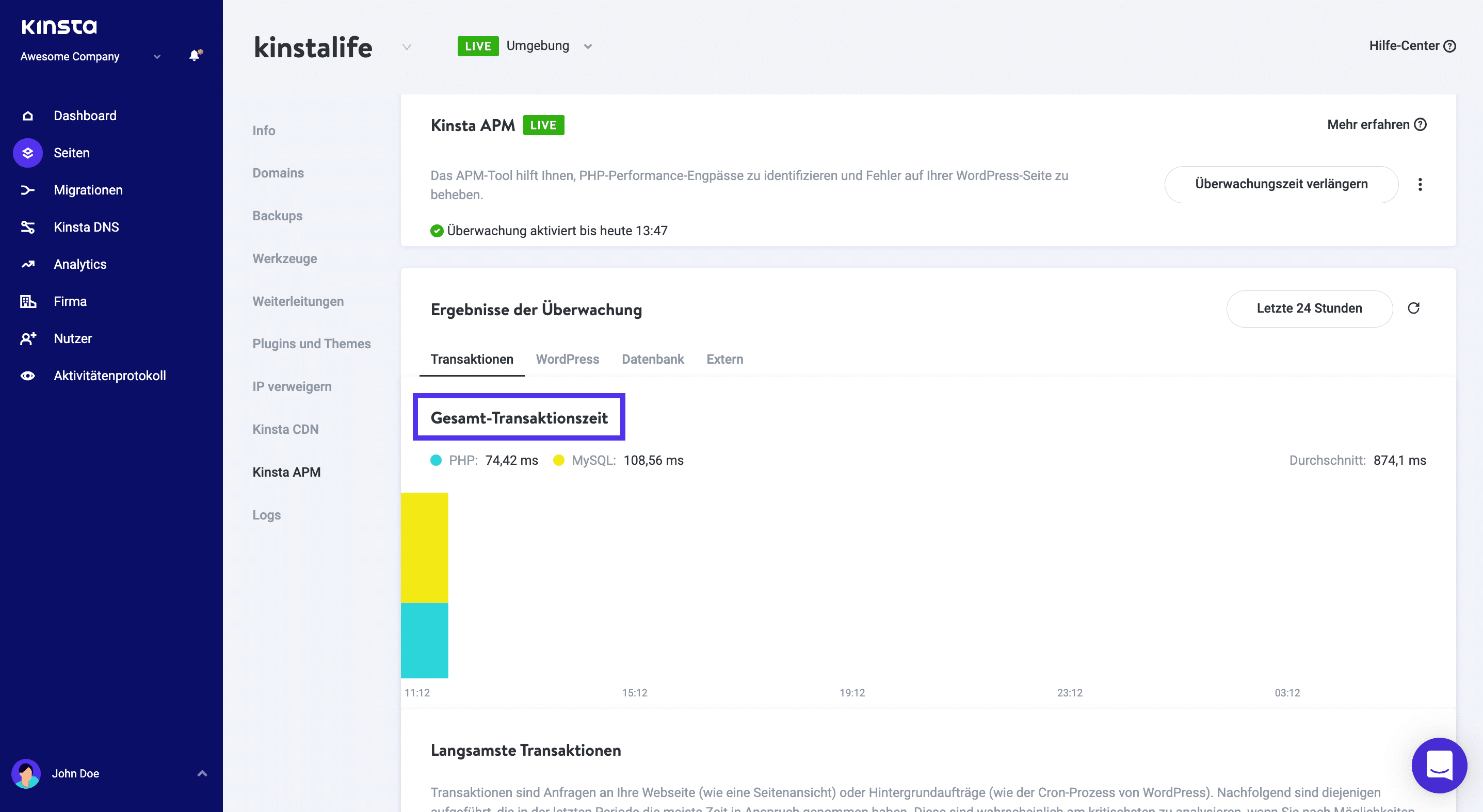Click John Doe avatar
The image size is (1483, 812).
click(26, 773)
